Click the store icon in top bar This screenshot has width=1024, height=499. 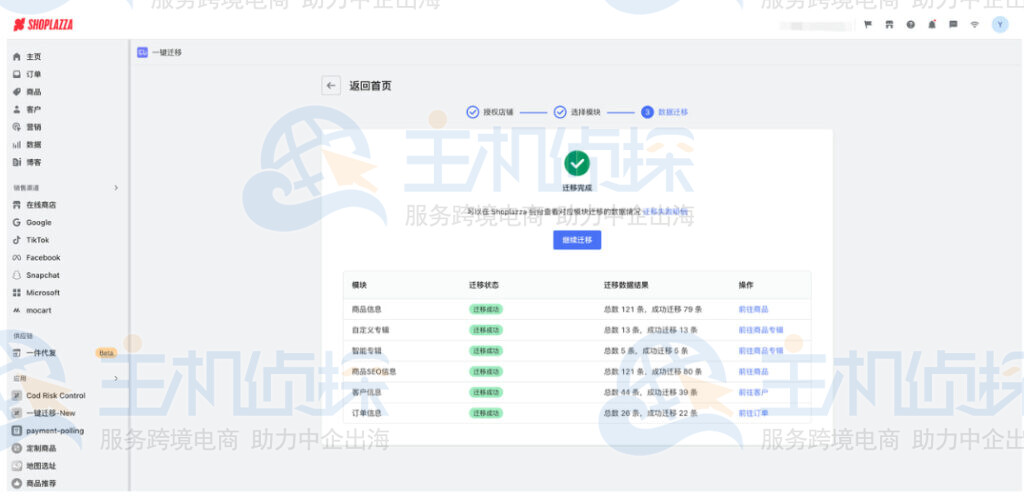[889, 25]
